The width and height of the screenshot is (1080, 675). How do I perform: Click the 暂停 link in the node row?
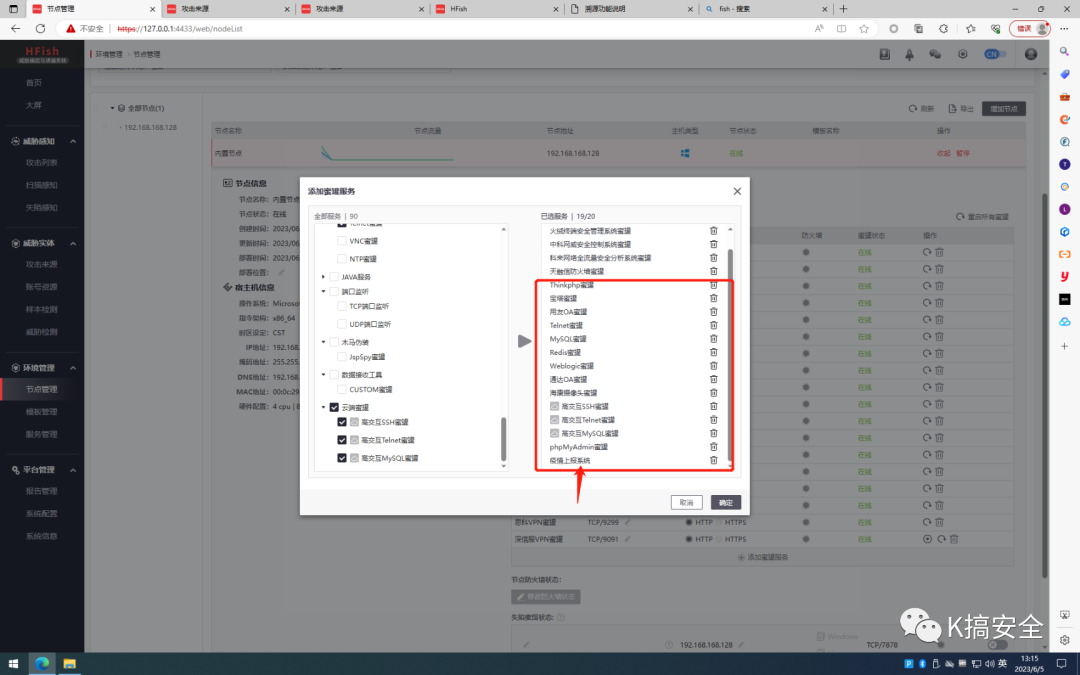point(963,154)
